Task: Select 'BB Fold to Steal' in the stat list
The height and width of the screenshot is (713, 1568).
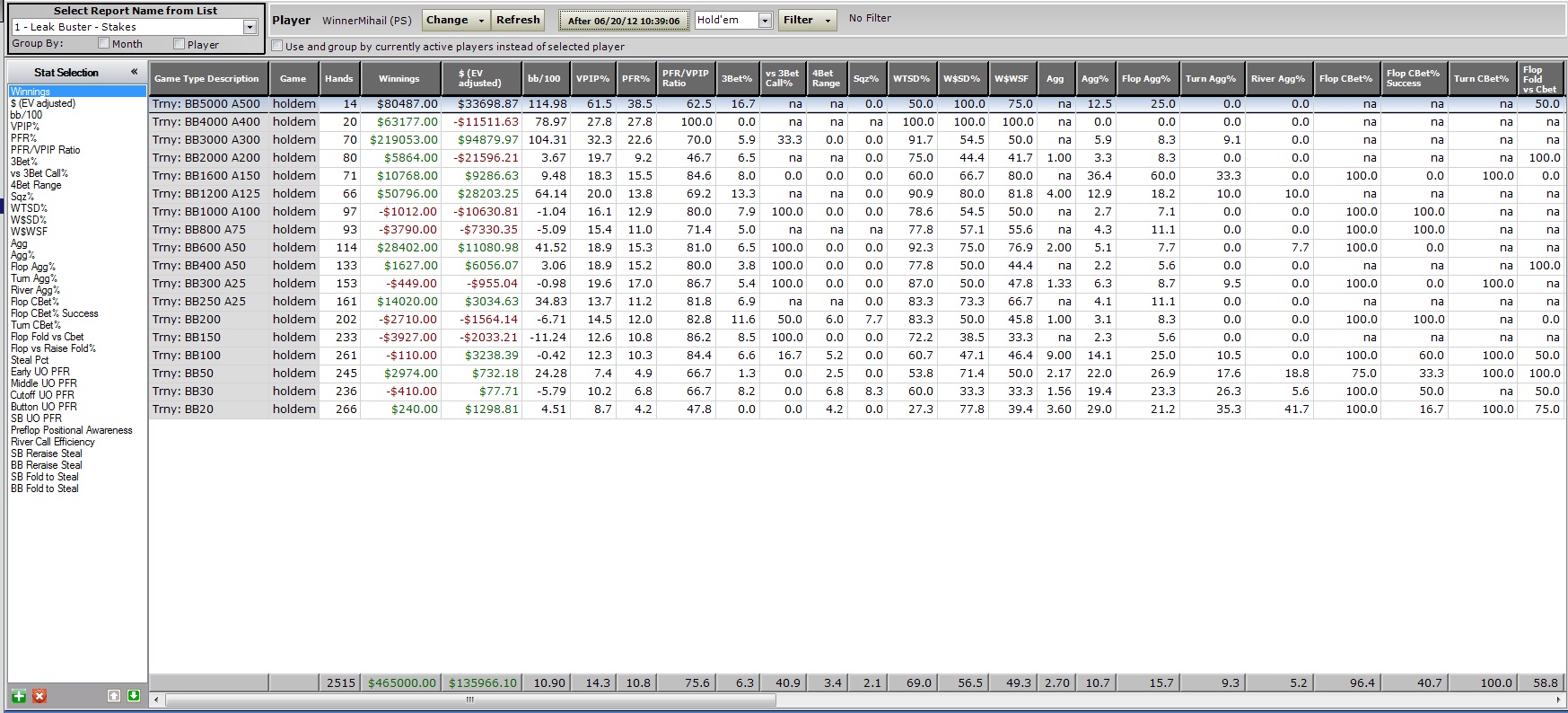Action: 44,489
